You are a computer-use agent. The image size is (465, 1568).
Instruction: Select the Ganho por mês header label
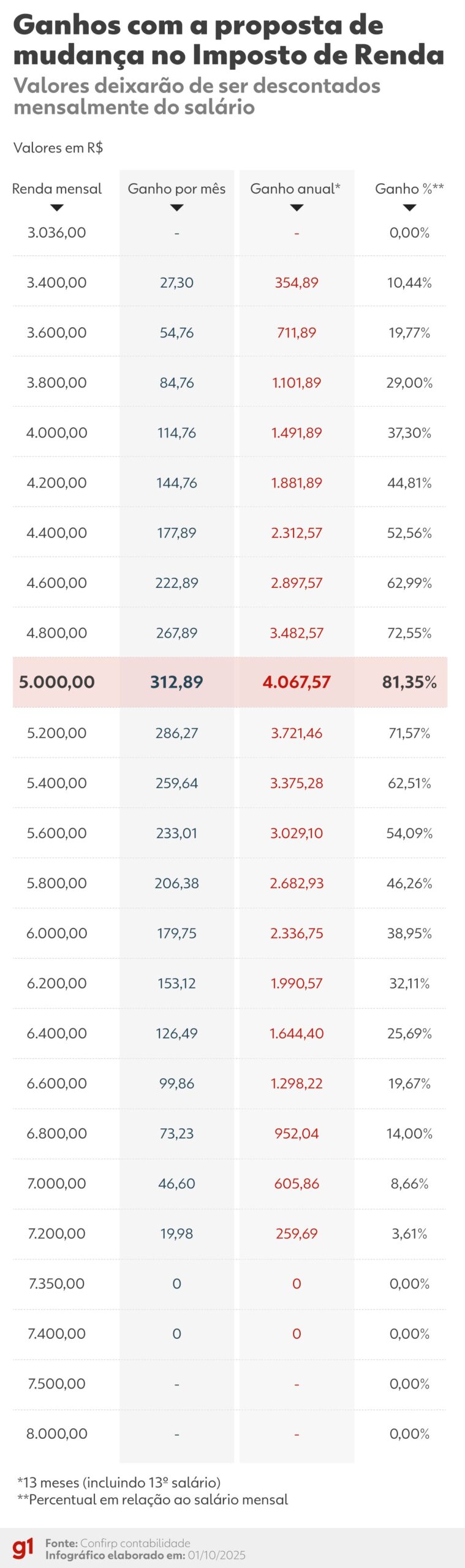pyautogui.click(x=176, y=189)
